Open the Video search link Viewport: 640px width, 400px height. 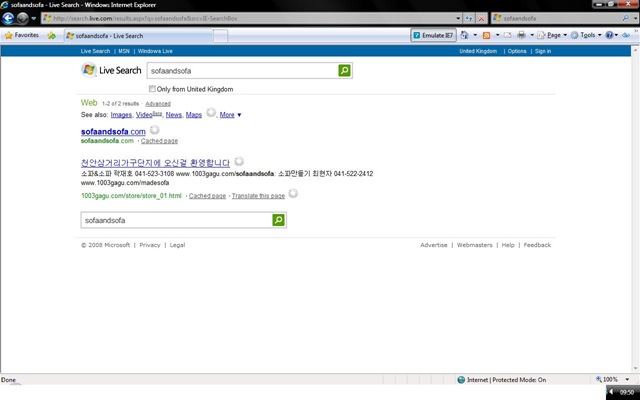click(144, 115)
